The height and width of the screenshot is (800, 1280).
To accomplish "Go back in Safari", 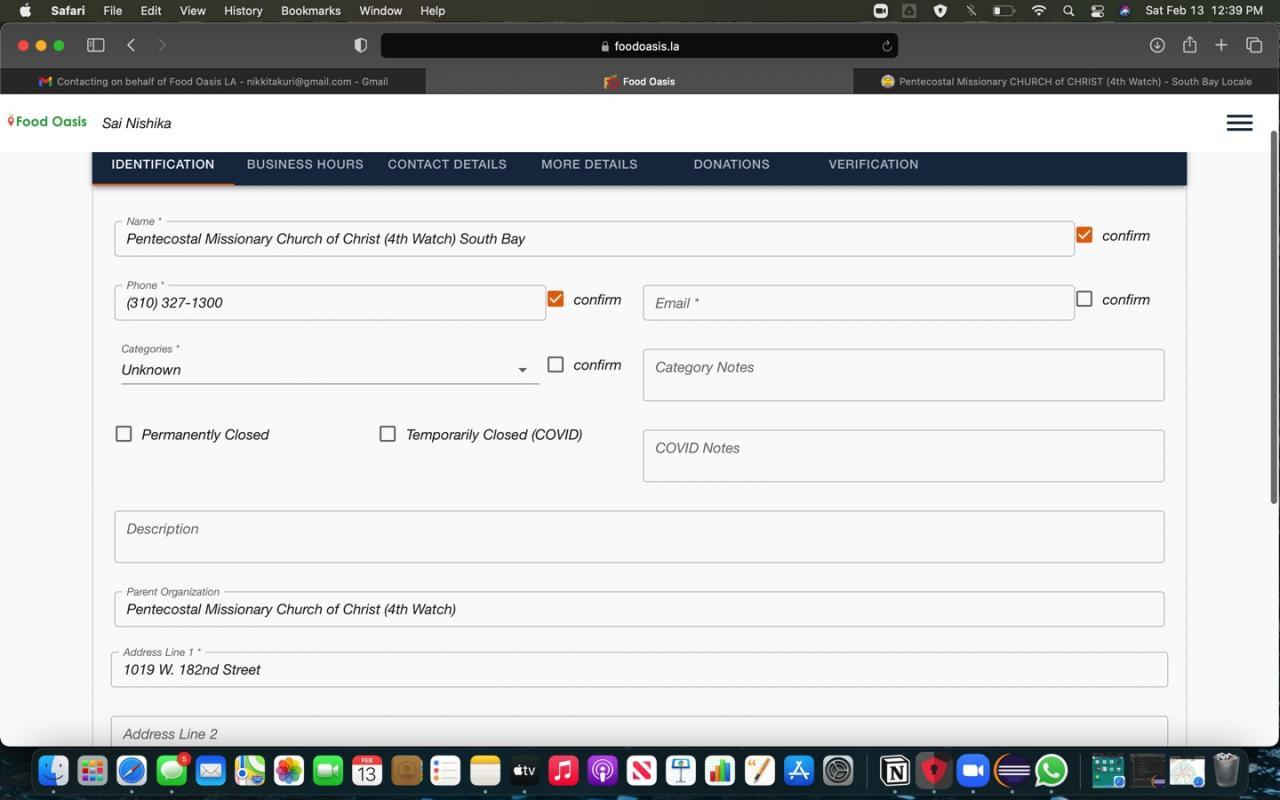I will [131, 45].
